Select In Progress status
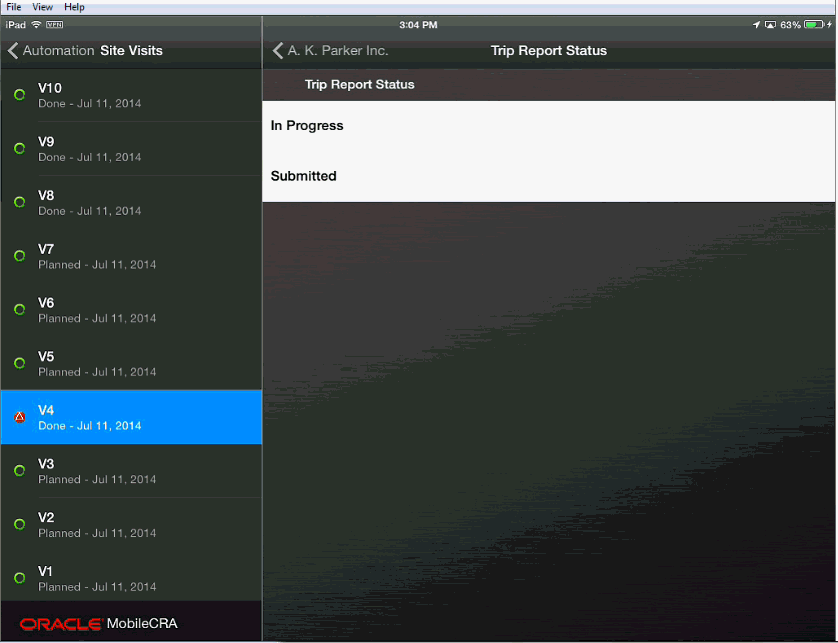This screenshot has width=838, height=643. click(549, 126)
